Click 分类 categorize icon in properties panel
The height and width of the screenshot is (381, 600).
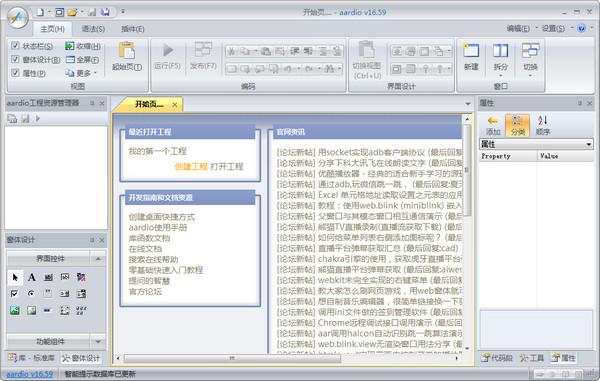point(517,125)
